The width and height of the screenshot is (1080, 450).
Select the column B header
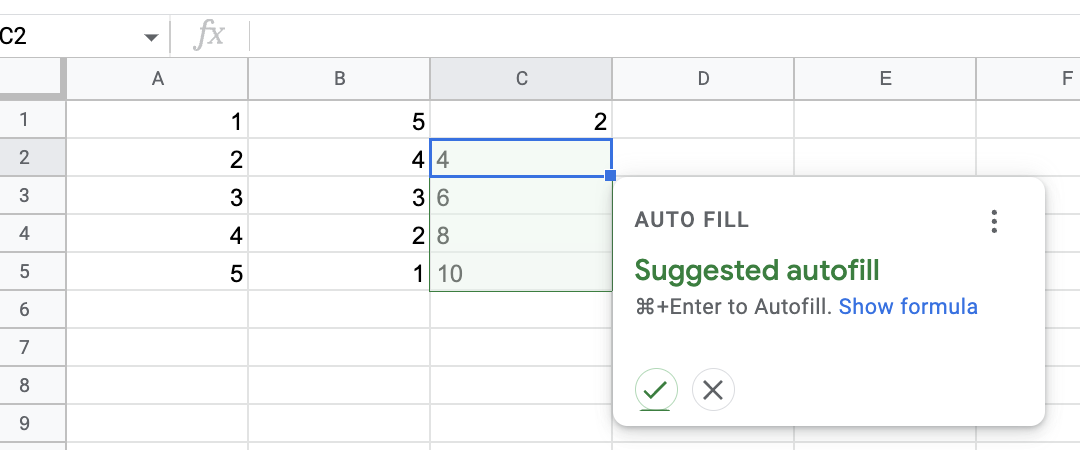(x=340, y=79)
